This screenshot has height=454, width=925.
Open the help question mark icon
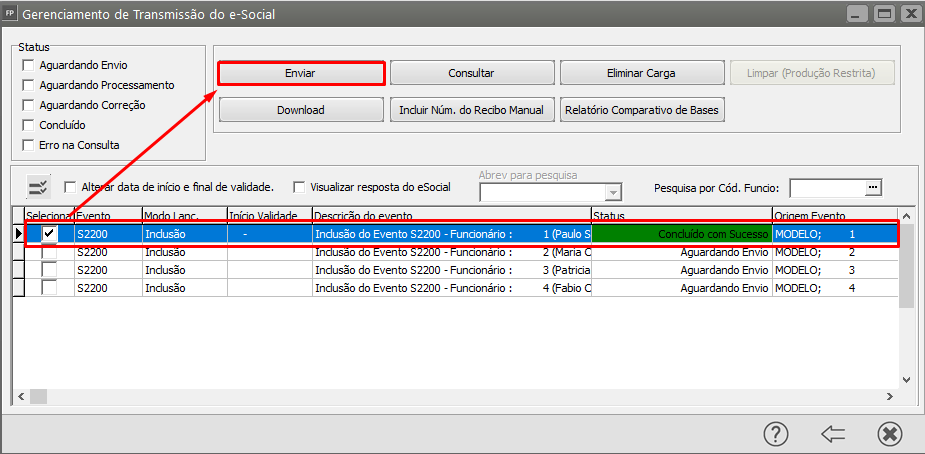tap(776, 434)
